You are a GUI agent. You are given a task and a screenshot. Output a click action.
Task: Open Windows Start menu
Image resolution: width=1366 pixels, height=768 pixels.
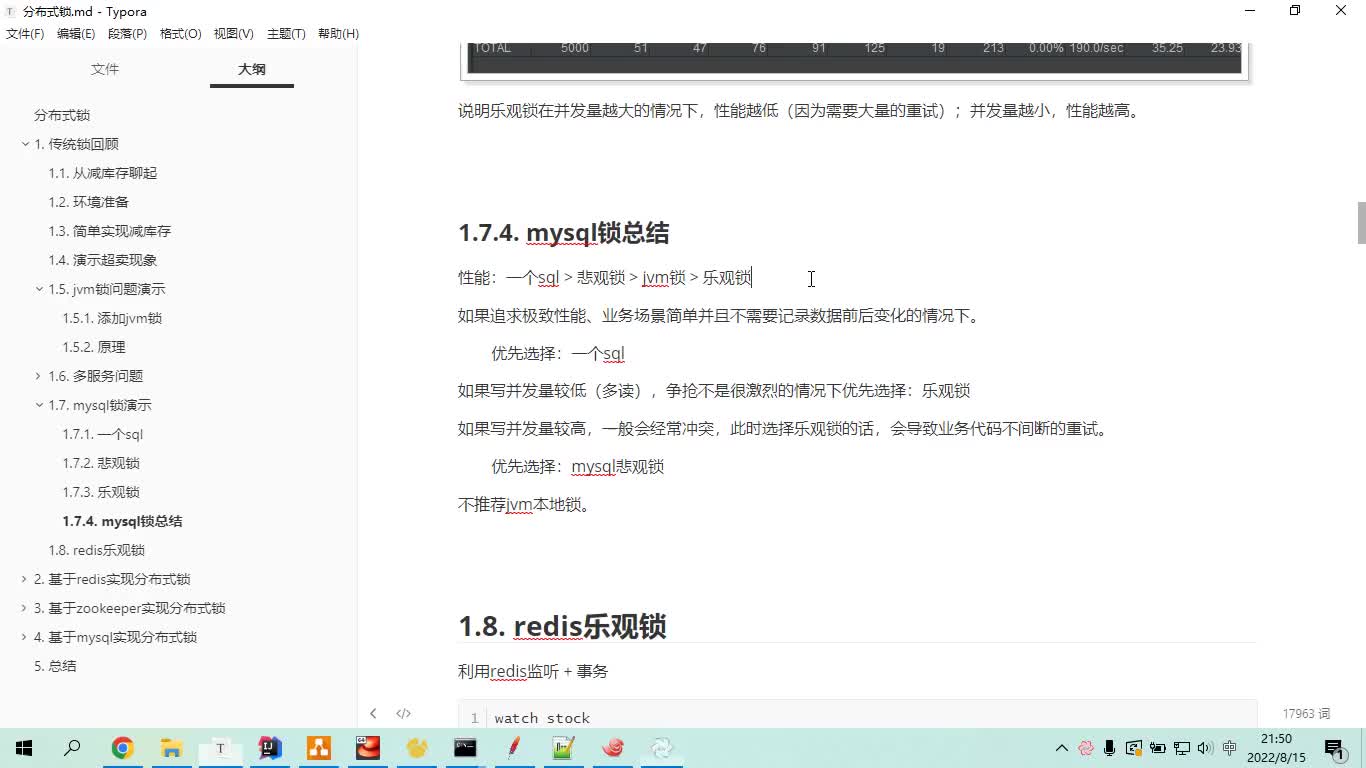[24, 748]
